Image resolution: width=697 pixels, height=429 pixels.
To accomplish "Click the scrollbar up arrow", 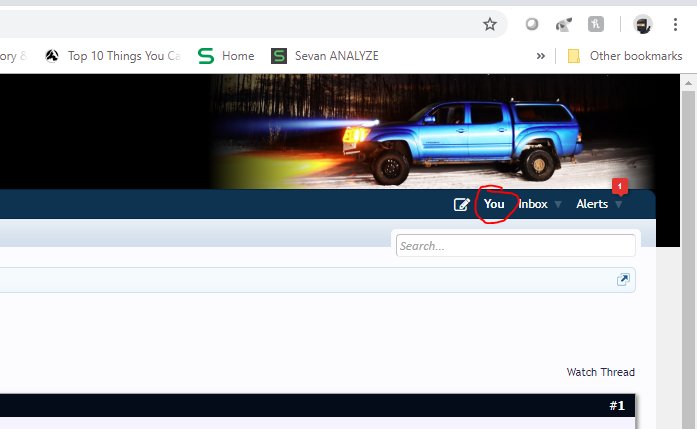I will [688, 83].
